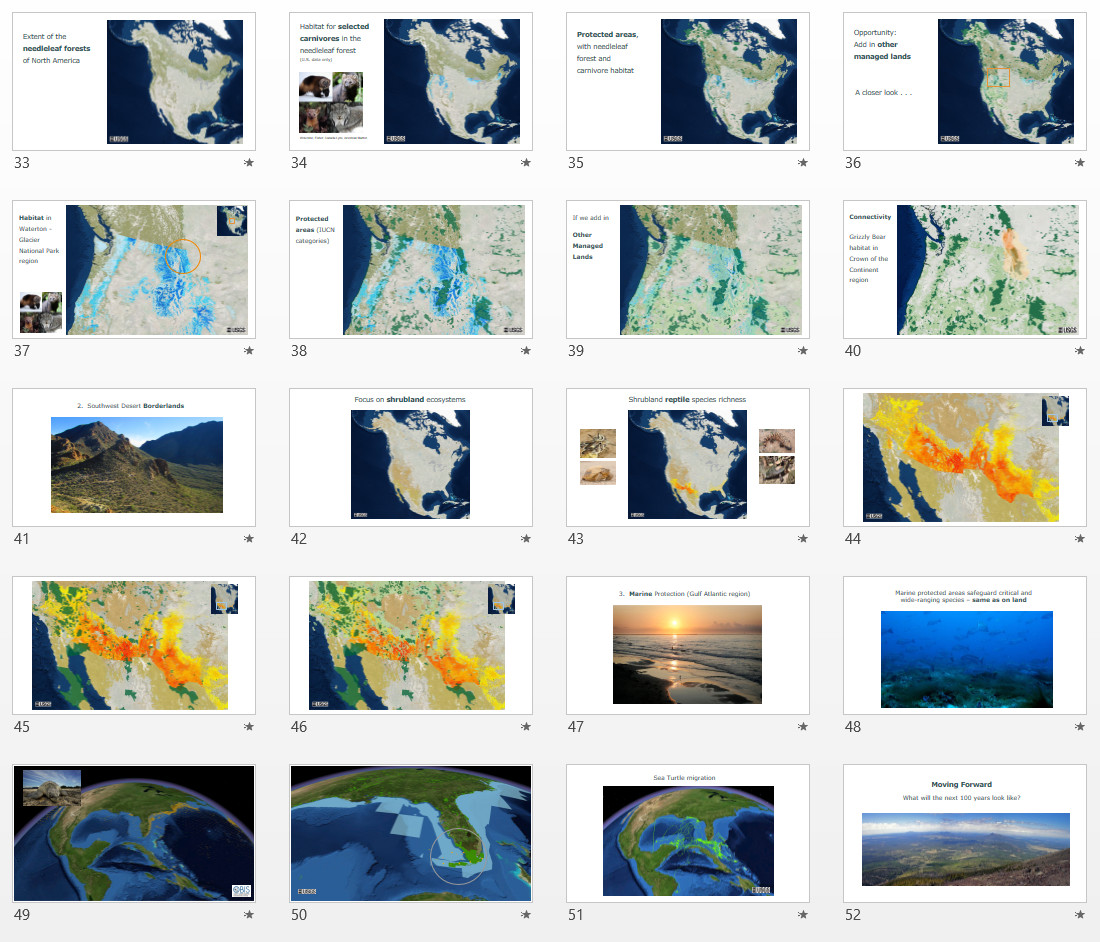
Task: Click the star icon under slide 52
Action: pyautogui.click(x=1080, y=915)
